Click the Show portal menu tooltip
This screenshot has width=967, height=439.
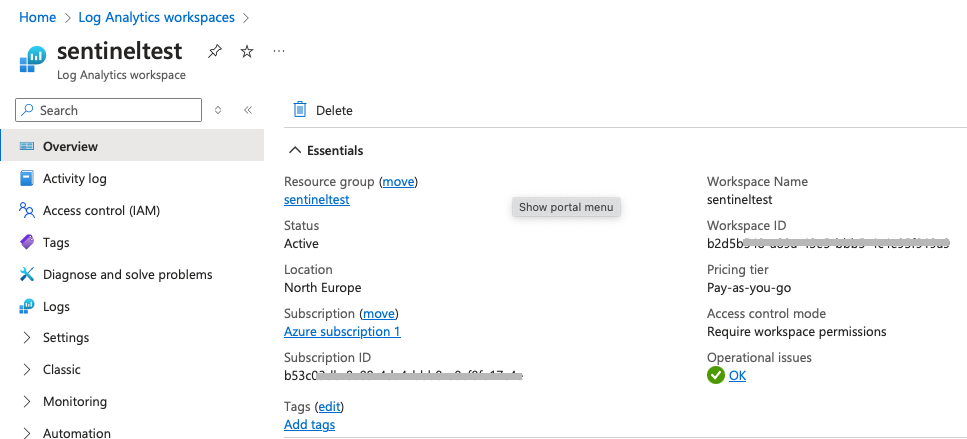click(566, 207)
